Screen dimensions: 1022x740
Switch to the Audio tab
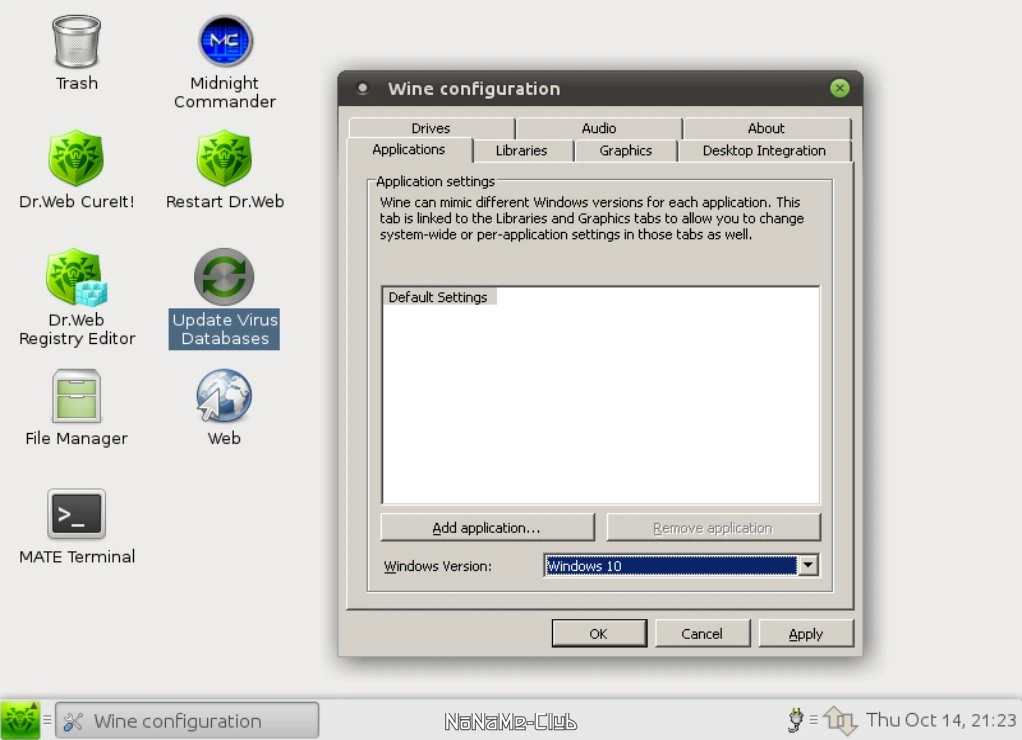click(x=599, y=128)
